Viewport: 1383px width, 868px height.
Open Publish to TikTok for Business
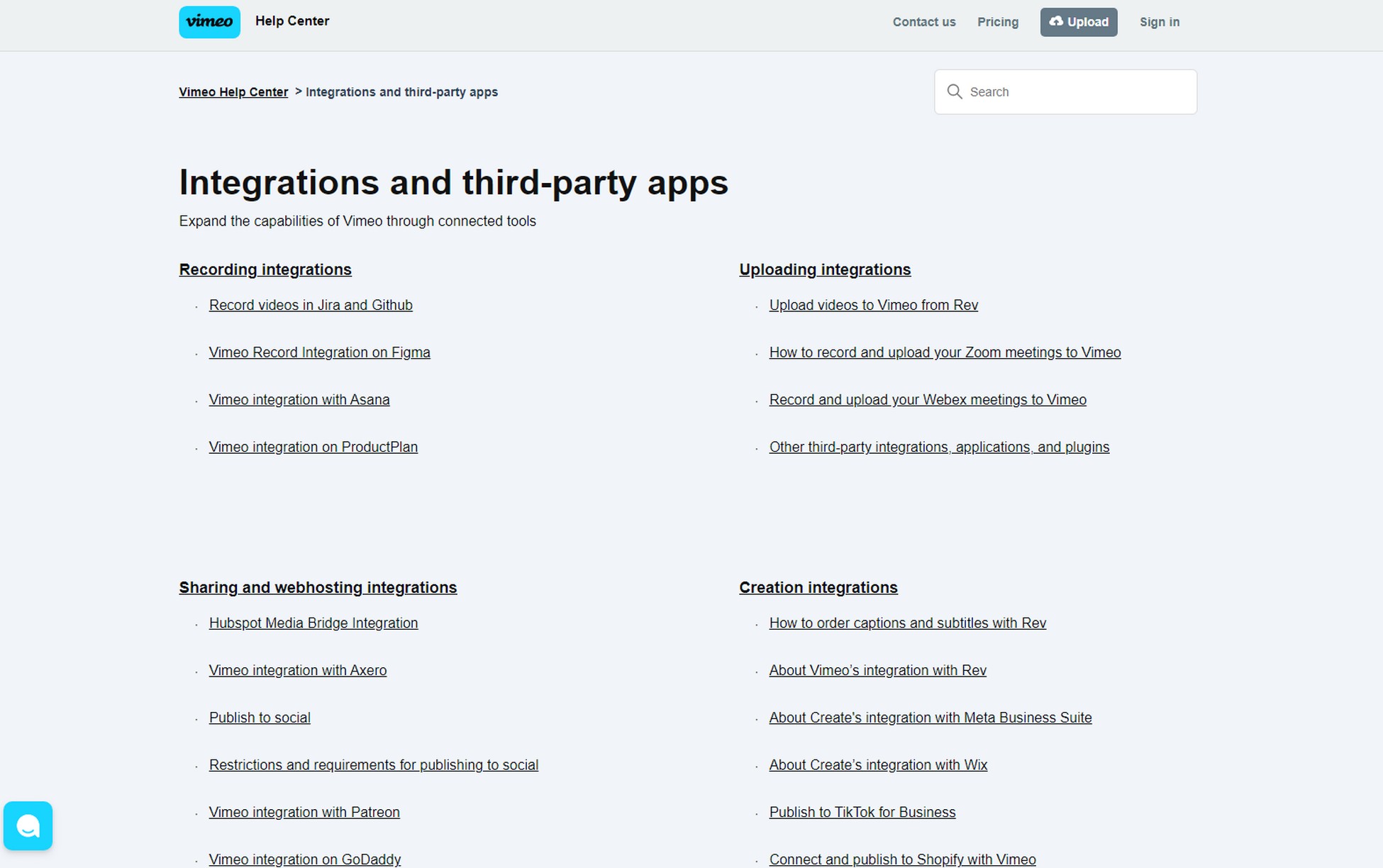(x=862, y=813)
